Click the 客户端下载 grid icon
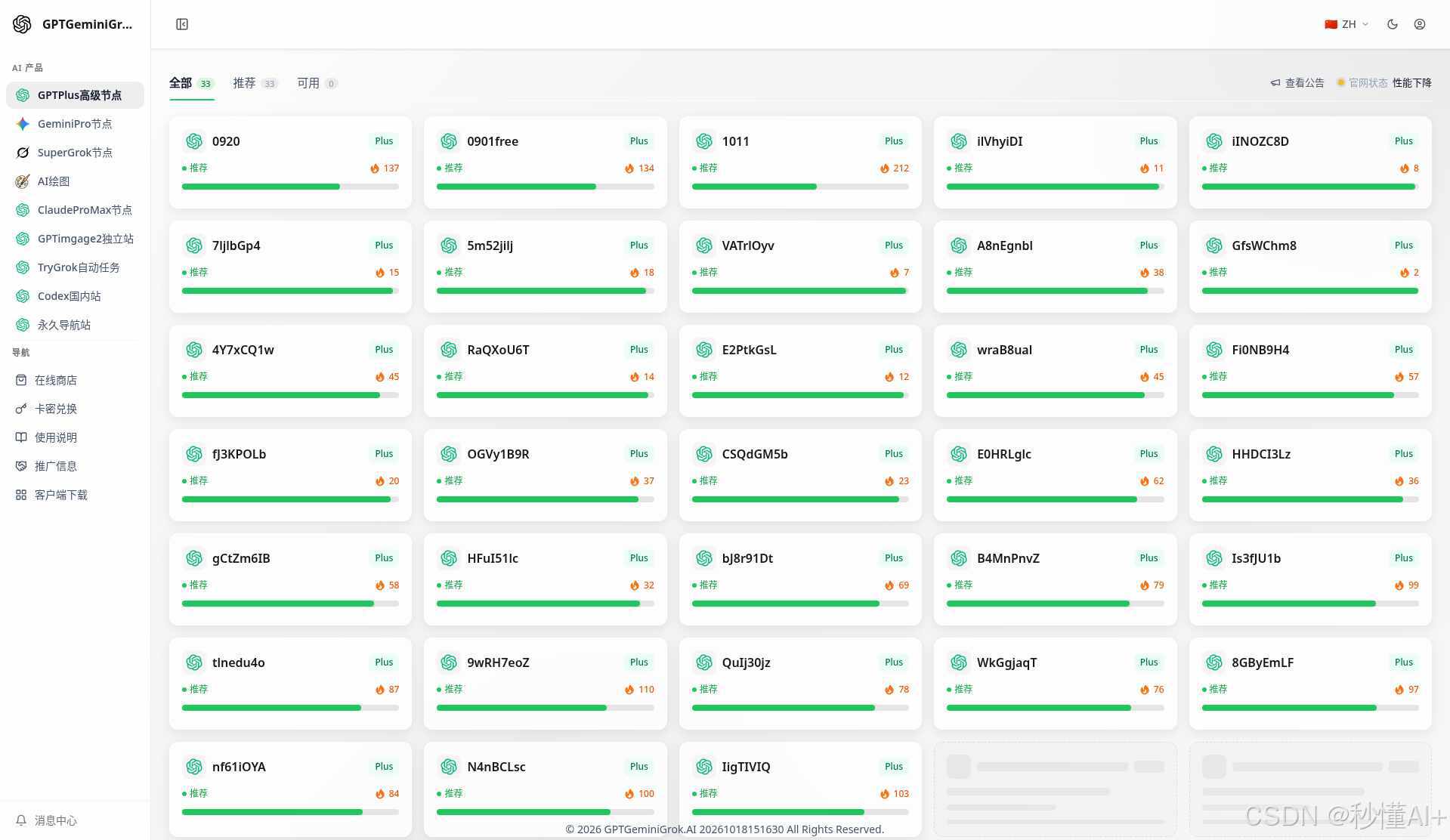1450x840 pixels. [x=21, y=495]
